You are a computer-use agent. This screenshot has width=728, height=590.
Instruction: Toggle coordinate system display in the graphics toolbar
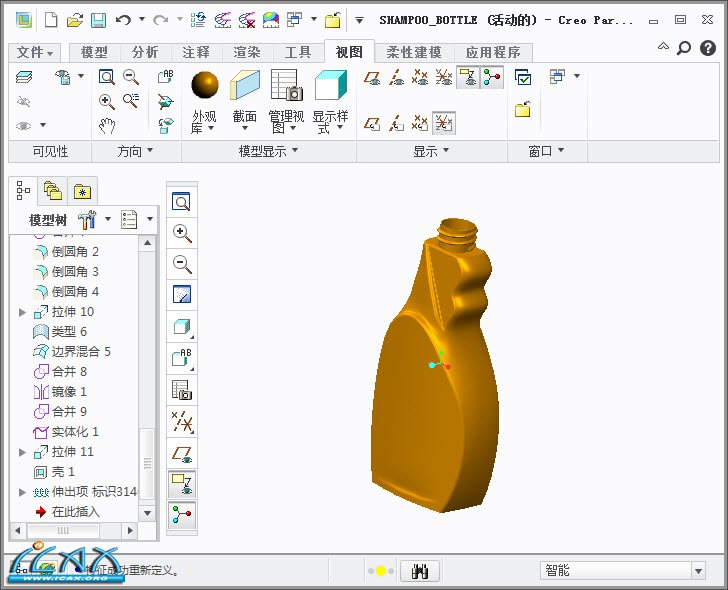coord(182,484)
